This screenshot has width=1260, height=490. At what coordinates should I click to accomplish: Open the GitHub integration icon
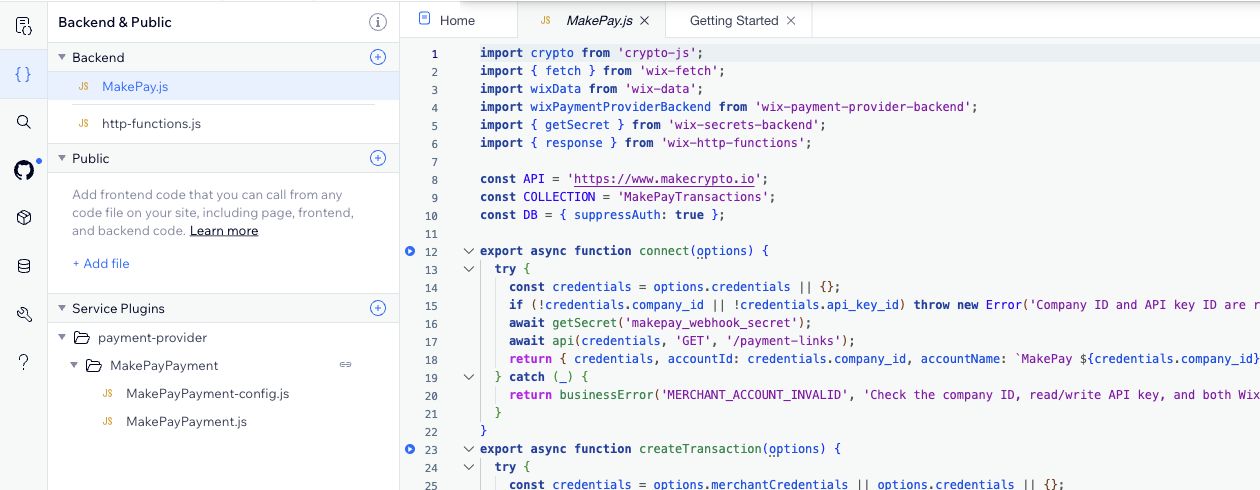pos(24,170)
